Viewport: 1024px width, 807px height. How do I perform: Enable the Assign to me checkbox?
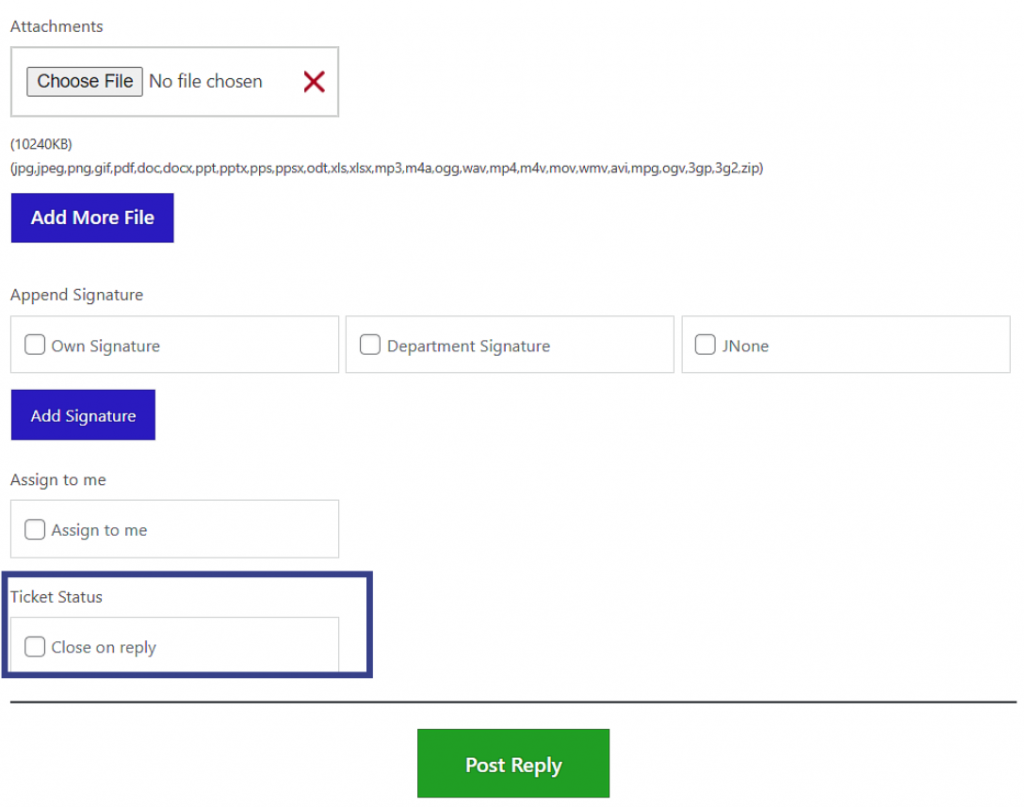tap(34, 529)
